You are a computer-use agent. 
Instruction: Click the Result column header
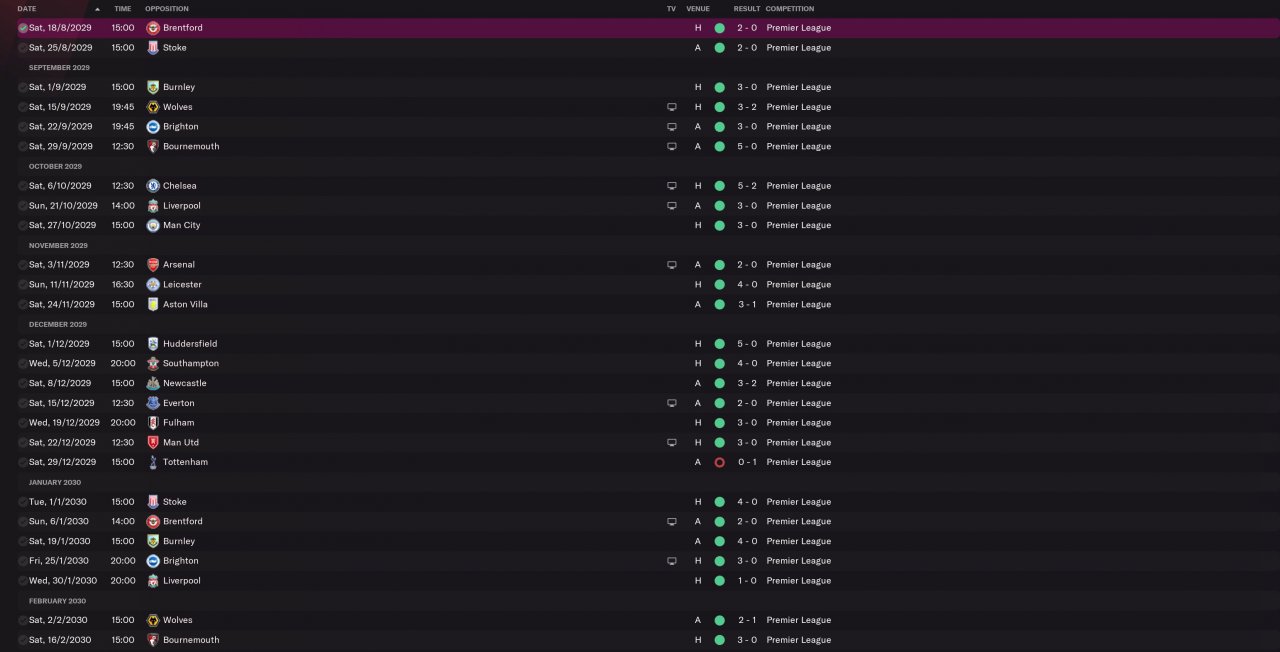point(746,9)
